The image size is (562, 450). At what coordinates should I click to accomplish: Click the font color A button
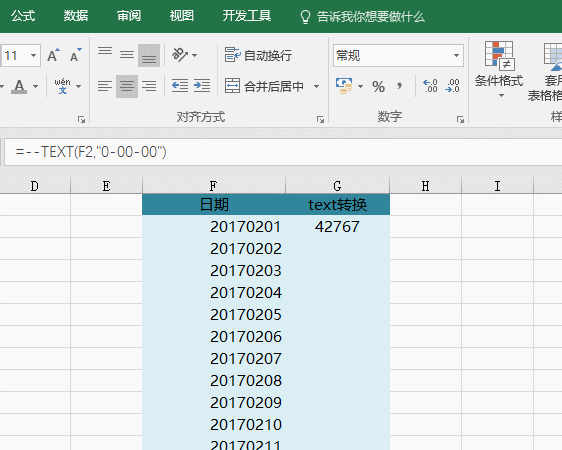tap(19, 86)
